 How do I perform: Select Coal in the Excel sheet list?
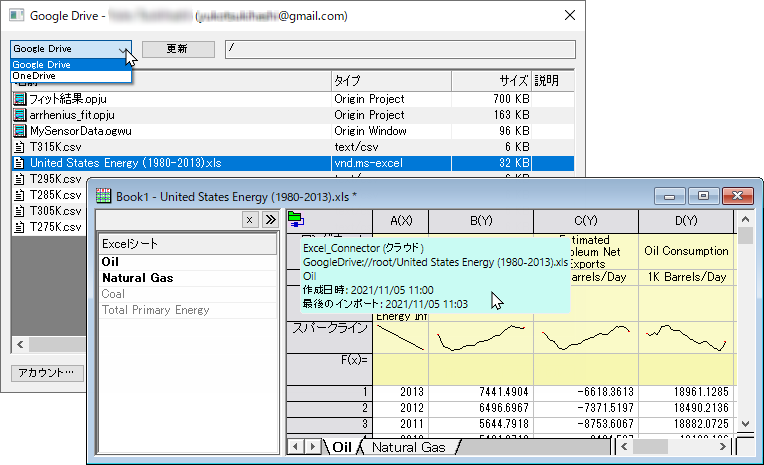188,294
